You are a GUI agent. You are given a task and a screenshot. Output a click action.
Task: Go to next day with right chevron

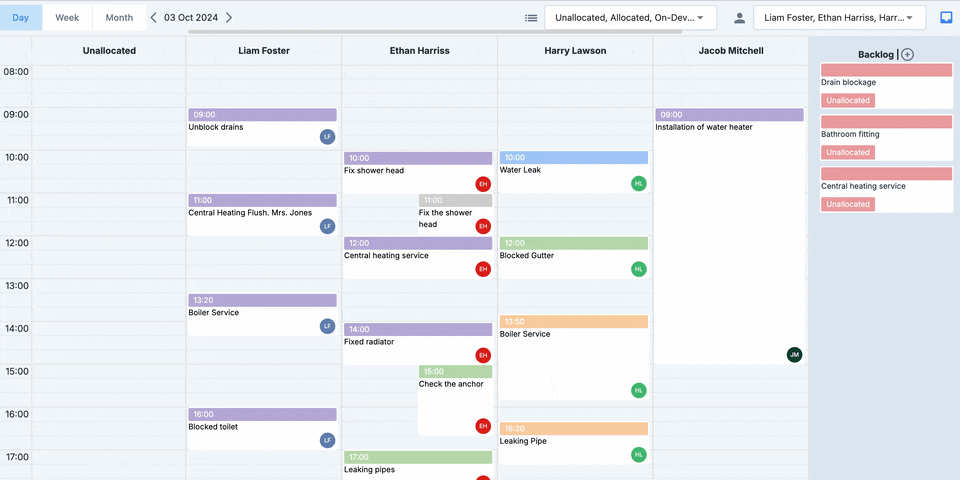click(229, 18)
